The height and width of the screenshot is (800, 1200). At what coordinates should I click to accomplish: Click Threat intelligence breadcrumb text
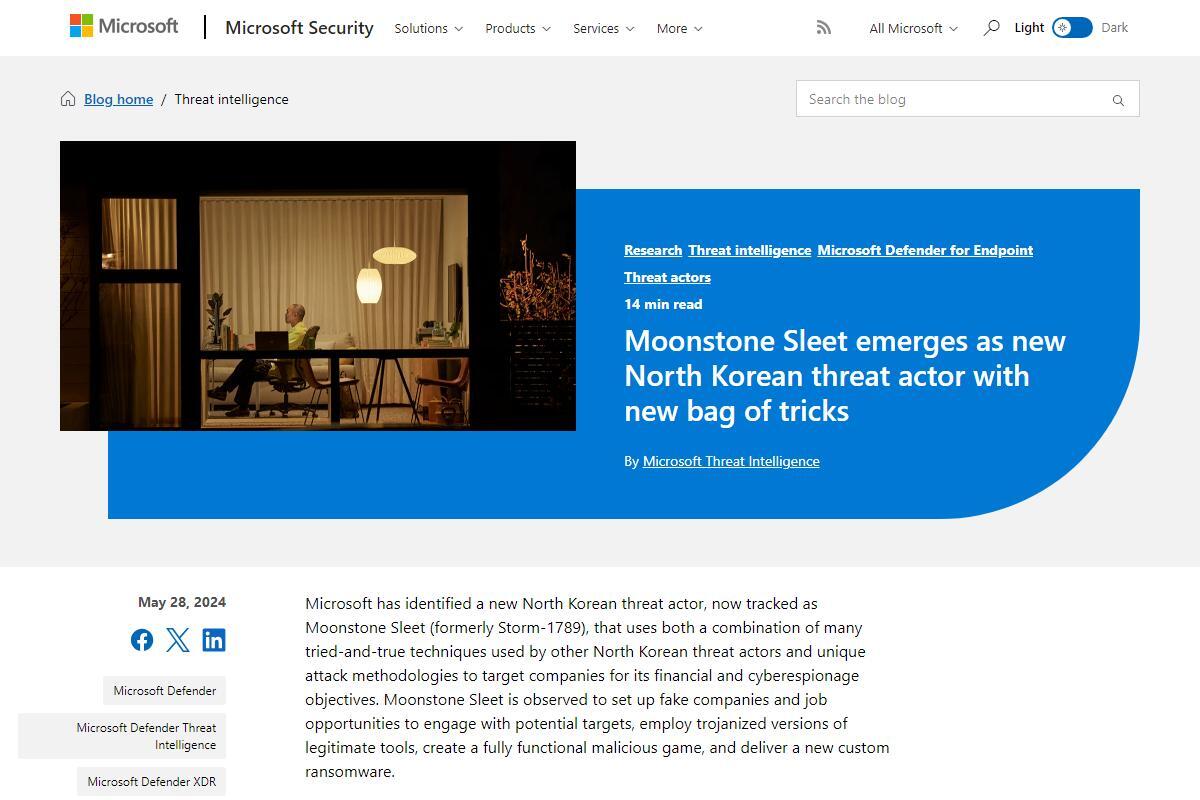coord(231,99)
